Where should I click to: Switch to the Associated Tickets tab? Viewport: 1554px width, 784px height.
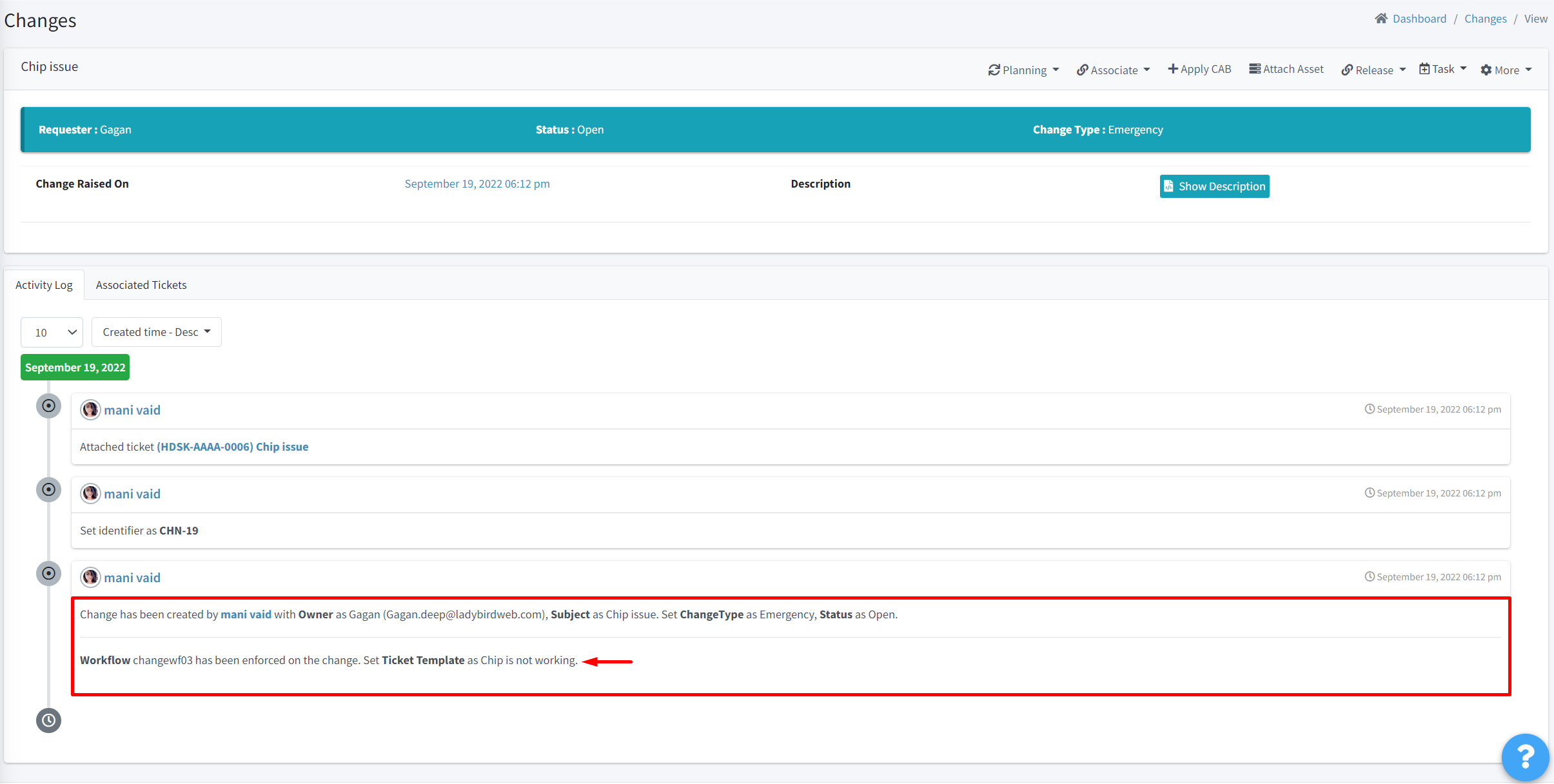point(141,284)
